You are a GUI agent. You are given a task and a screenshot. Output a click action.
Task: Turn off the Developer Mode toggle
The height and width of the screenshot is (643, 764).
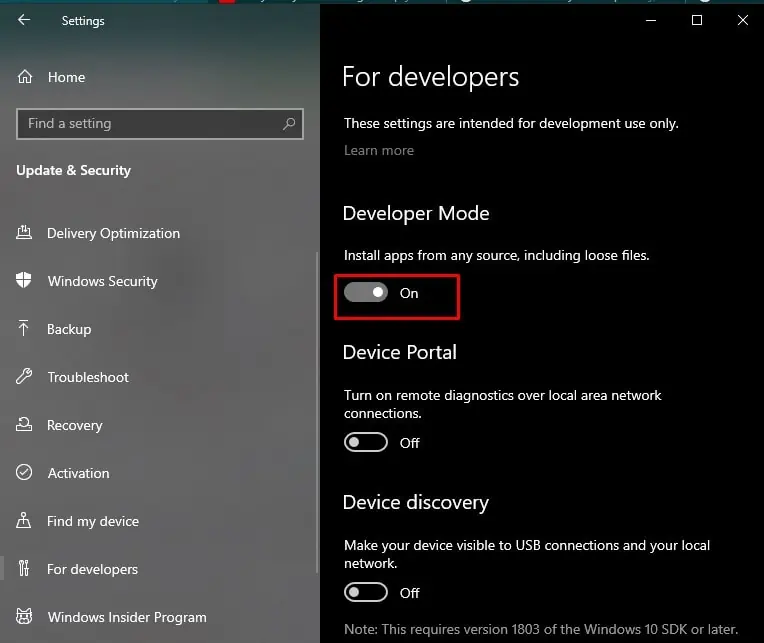(366, 293)
